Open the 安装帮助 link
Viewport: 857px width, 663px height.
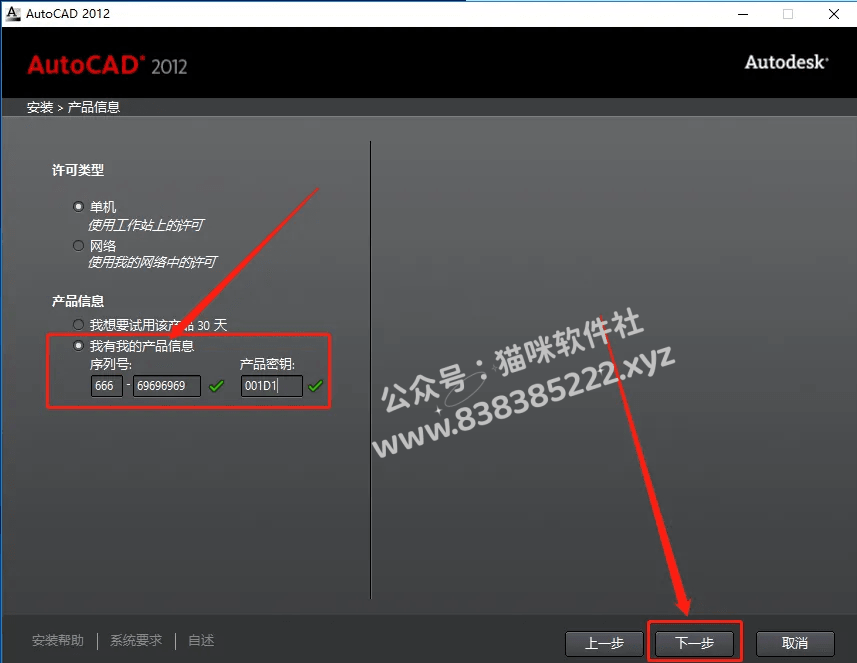tap(58, 640)
